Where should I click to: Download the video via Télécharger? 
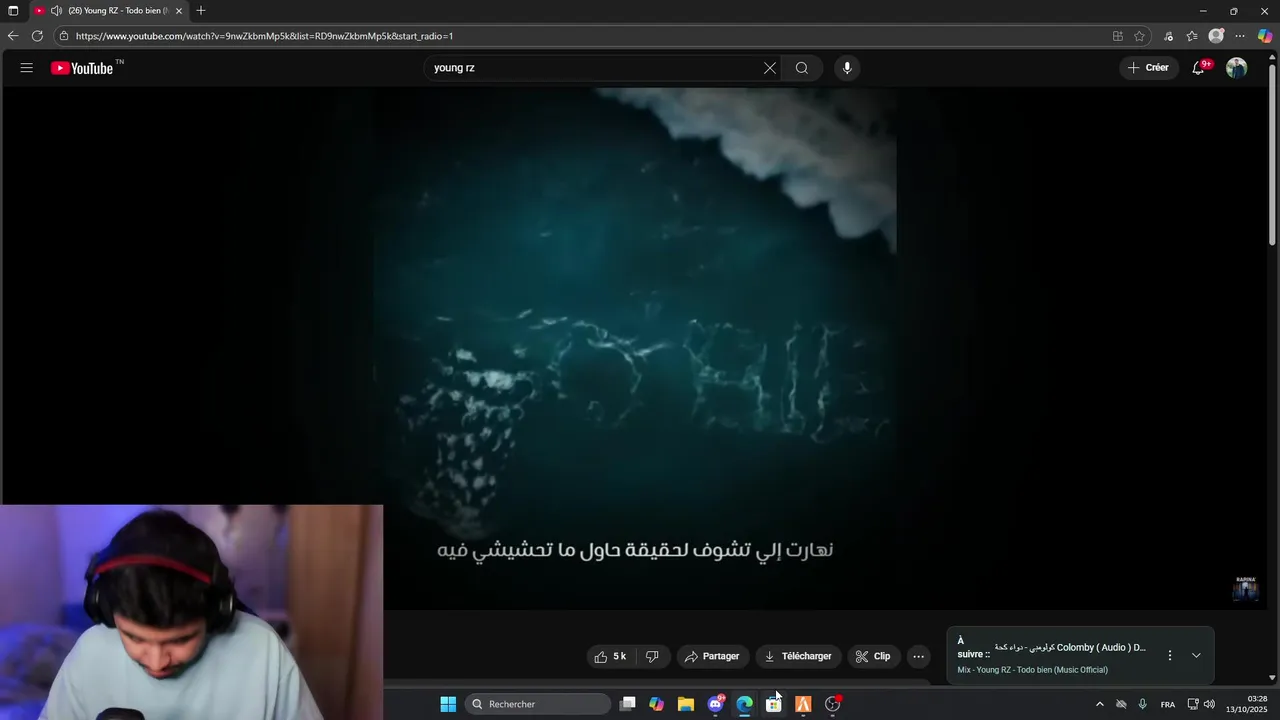[x=798, y=656]
